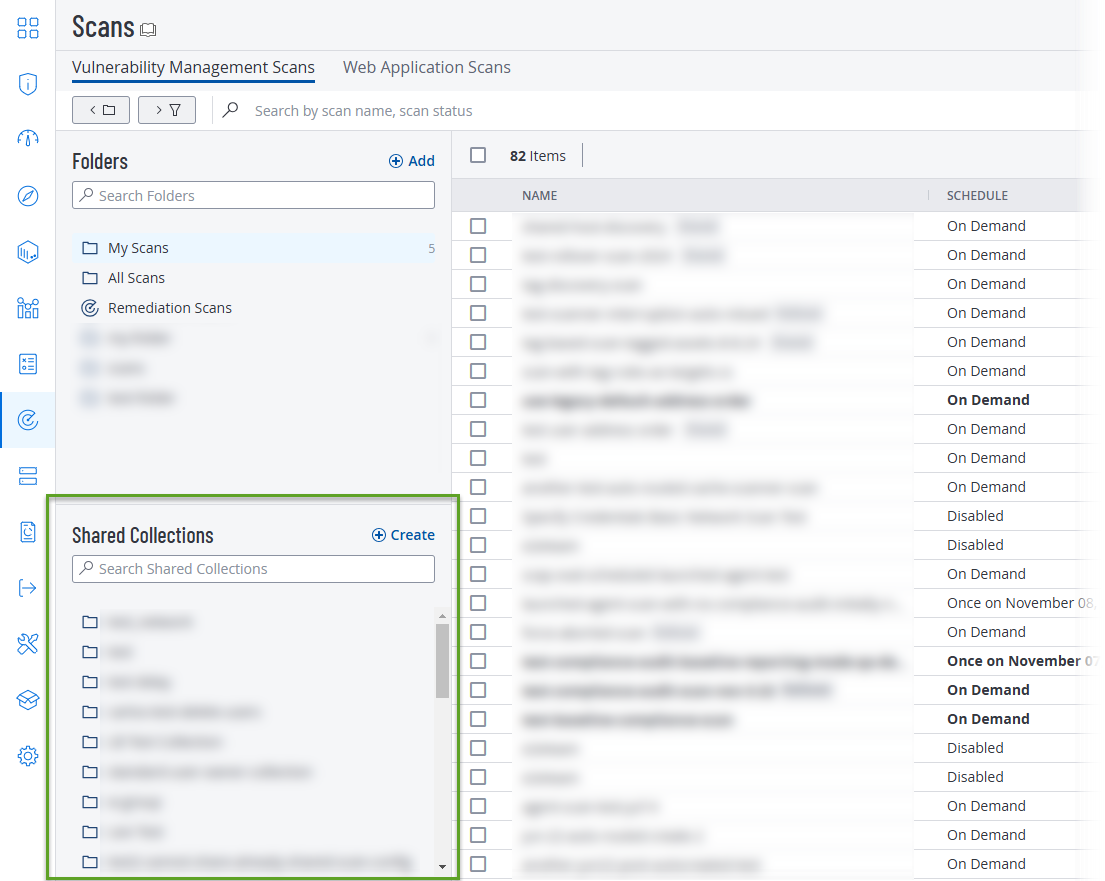The width and height of the screenshot is (1105, 881).
Task: Expand the filter panel button
Action: [x=167, y=110]
